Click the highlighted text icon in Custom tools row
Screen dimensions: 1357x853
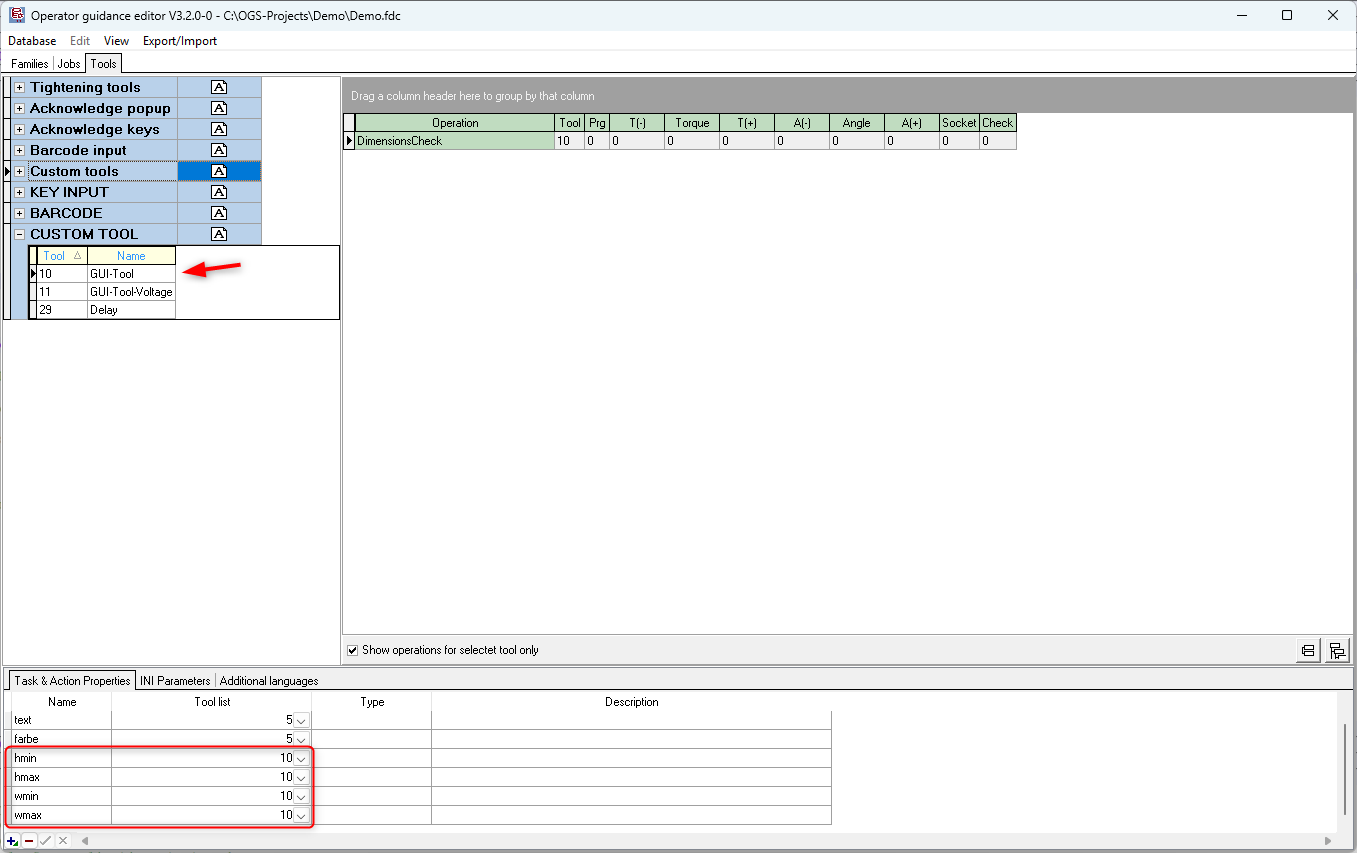pos(219,171)
